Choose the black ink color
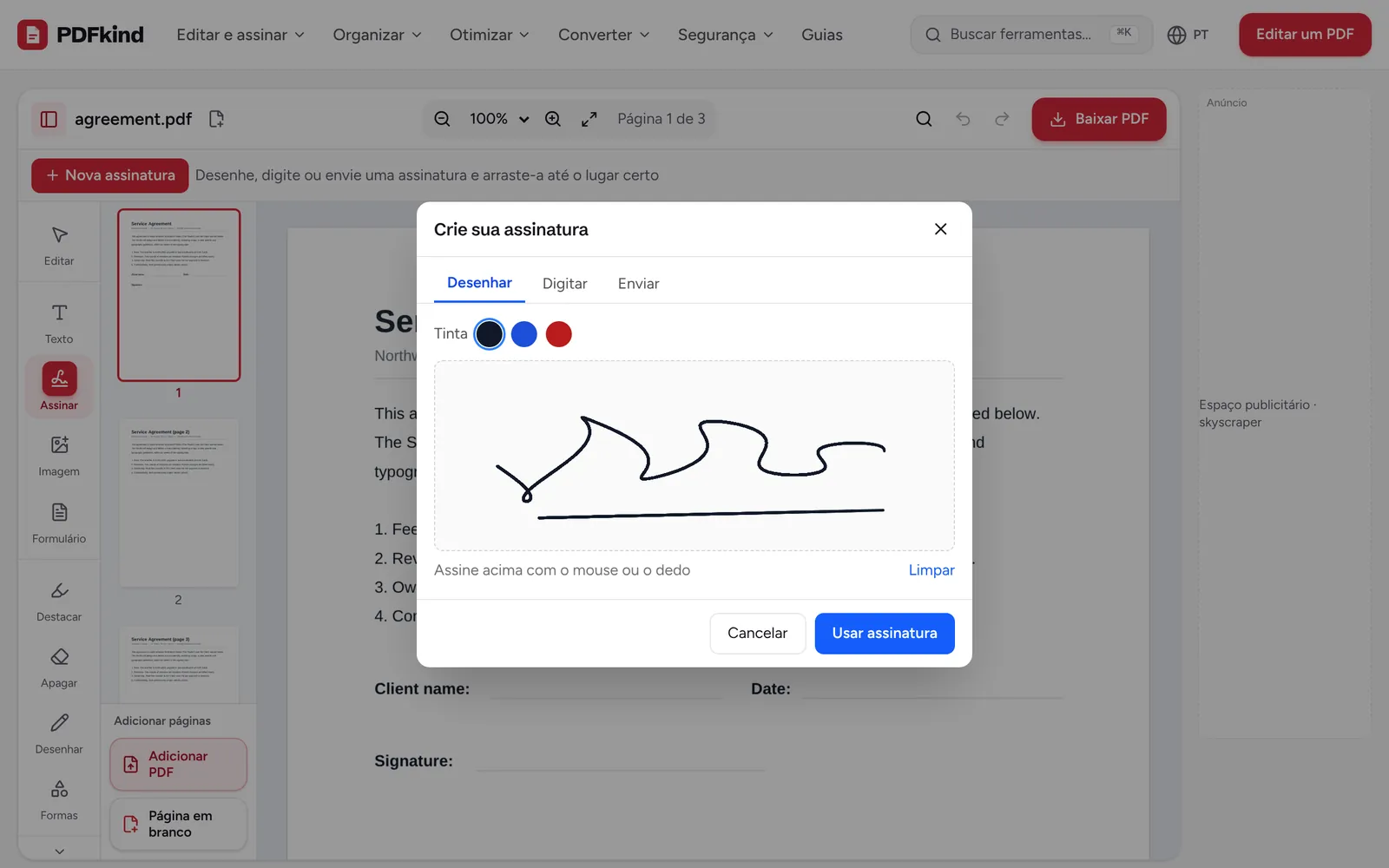 point(490,334)
